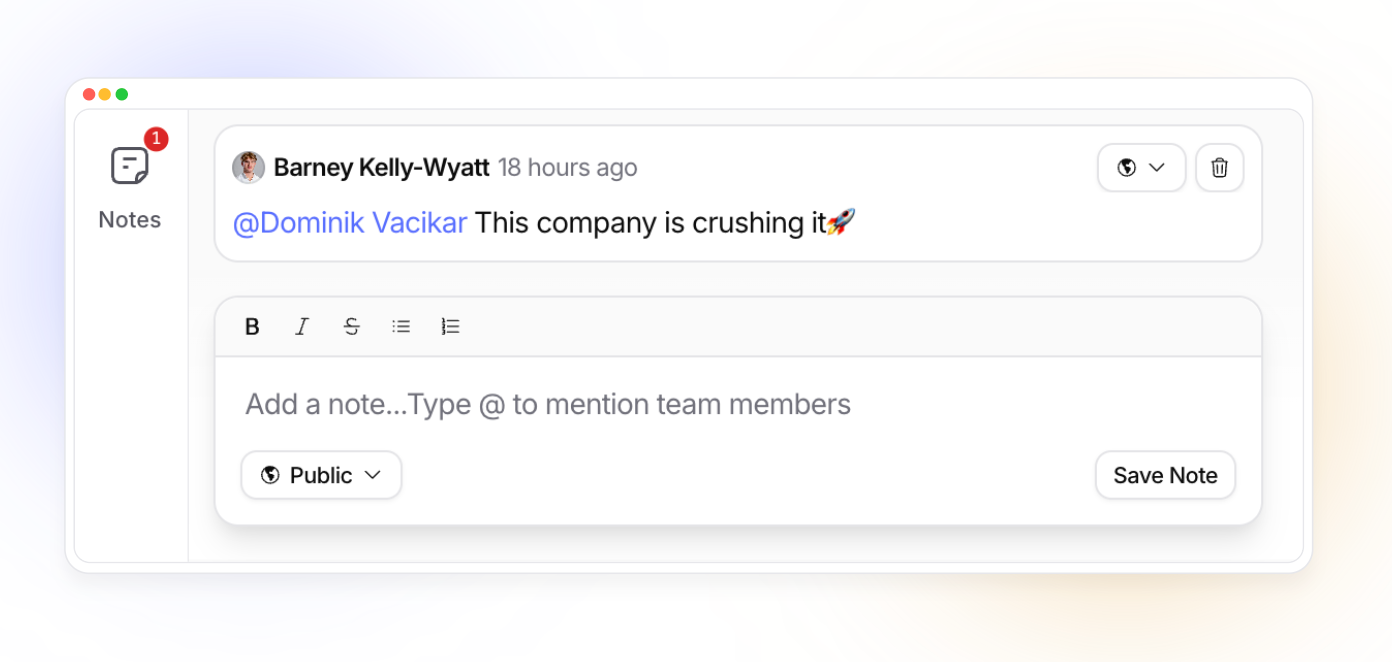Screen dimensions: 1392x662
Task: Toggle italic formatting in the note editor
Action: (302, 327)
